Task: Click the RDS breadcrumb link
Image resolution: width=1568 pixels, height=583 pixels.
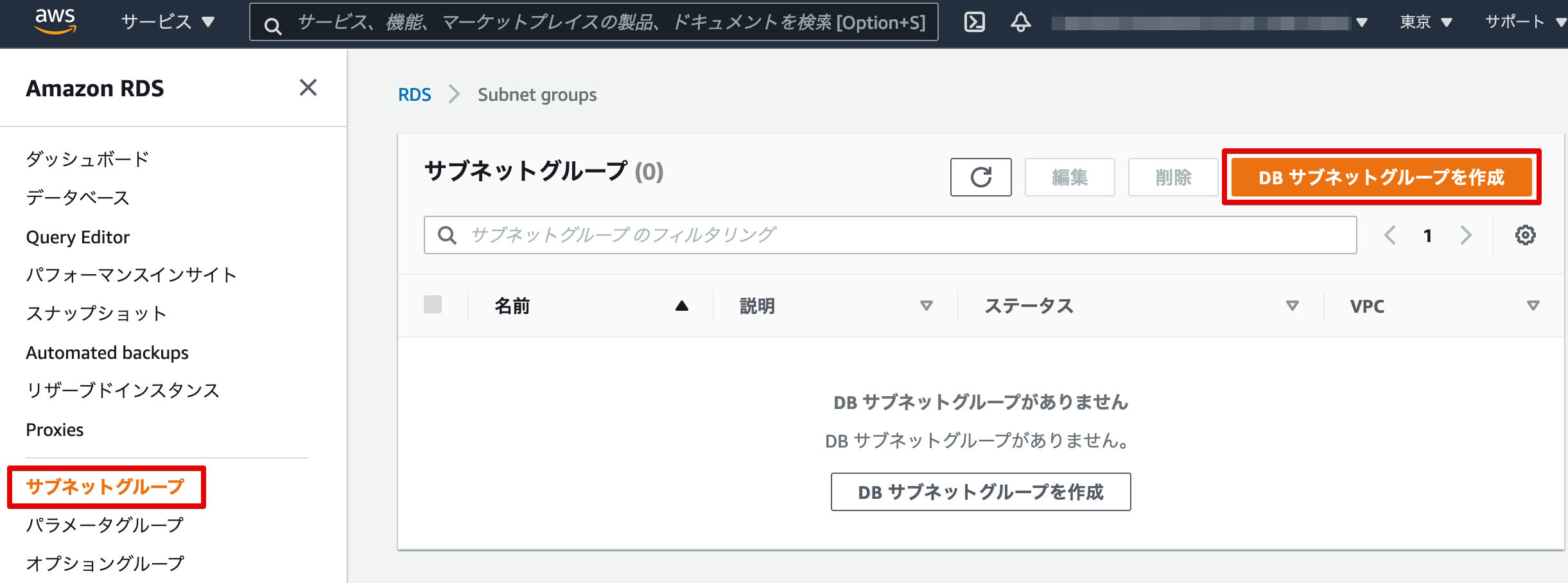Action: (415, 94)
